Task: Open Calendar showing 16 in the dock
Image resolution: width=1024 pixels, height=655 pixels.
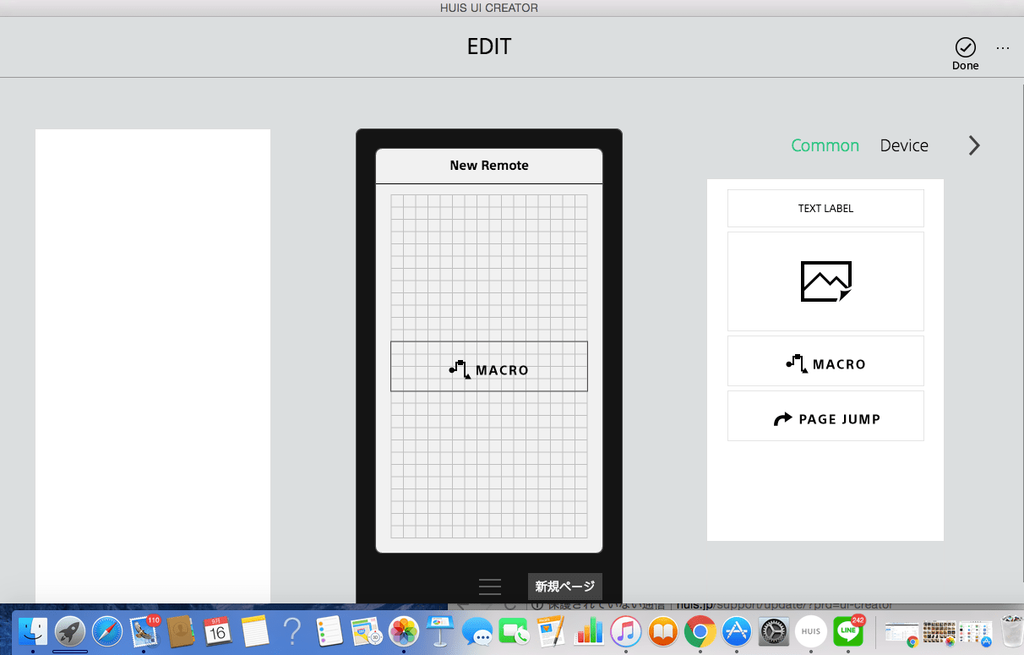Action: coord(217,631)
